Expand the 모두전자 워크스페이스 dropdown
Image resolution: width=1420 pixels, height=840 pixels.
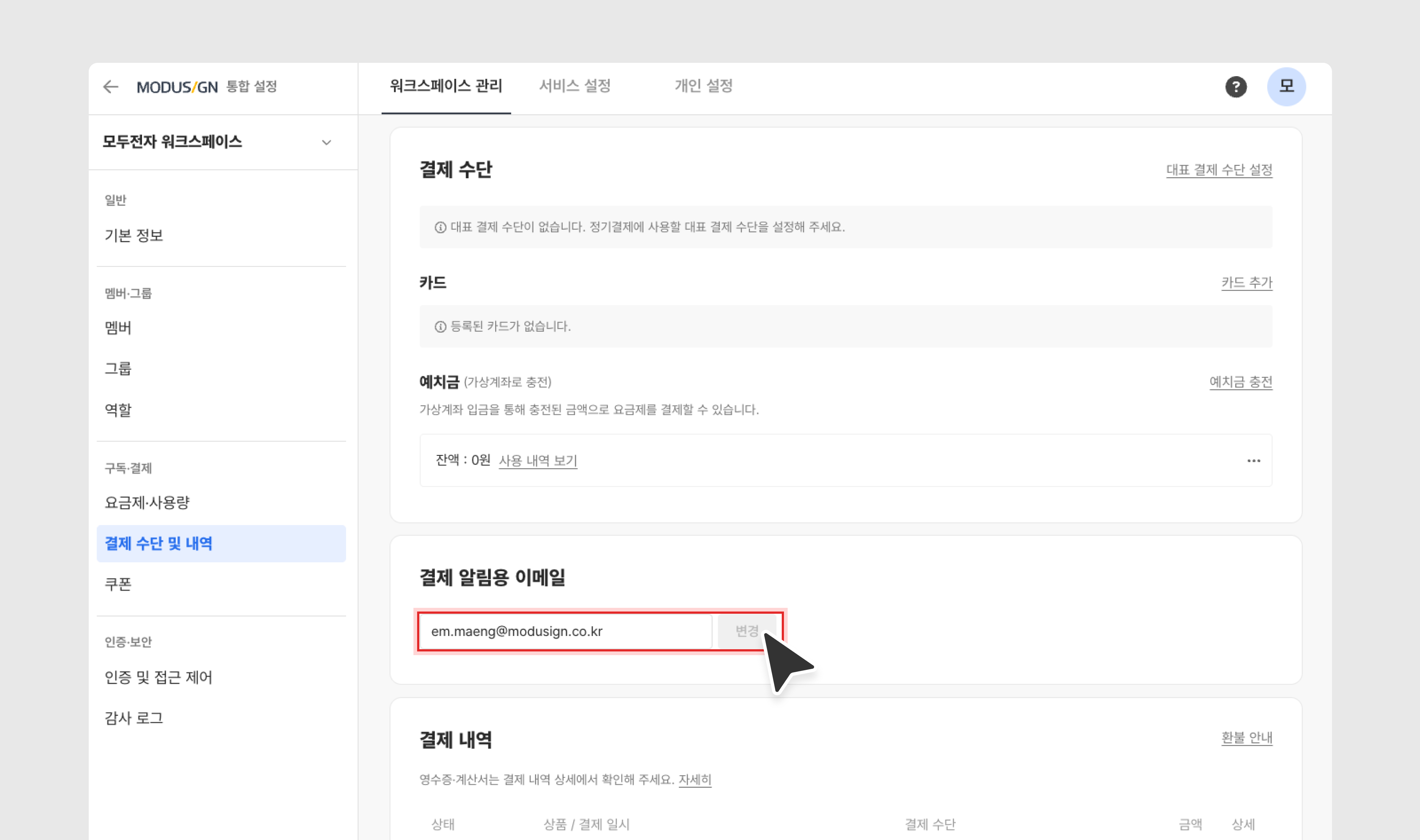click(x=326, y=142)
